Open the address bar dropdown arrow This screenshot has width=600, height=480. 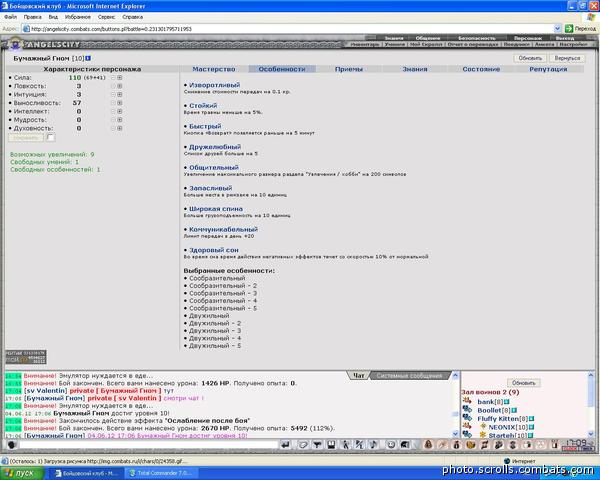(x=558, y=29)
